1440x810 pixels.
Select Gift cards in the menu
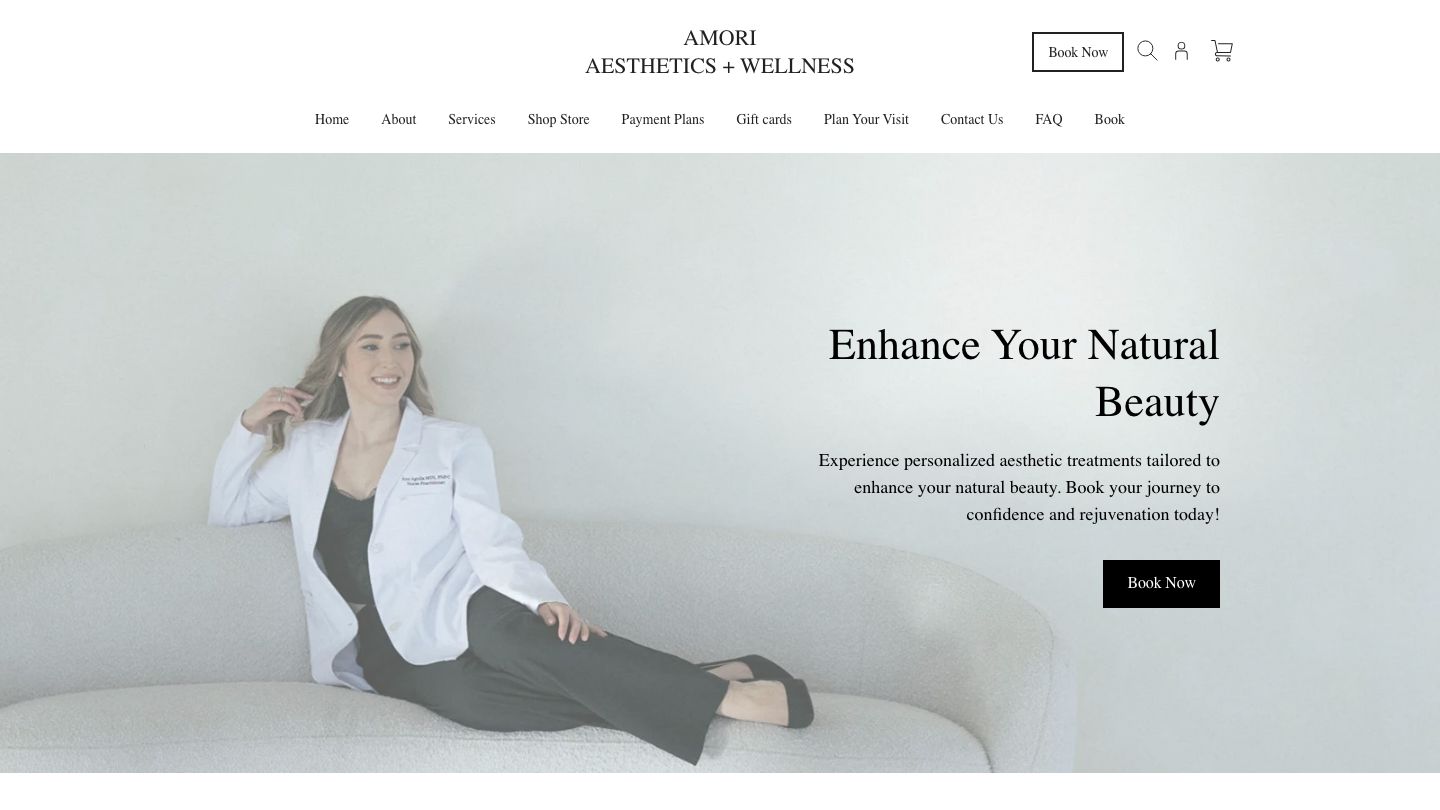764,120
